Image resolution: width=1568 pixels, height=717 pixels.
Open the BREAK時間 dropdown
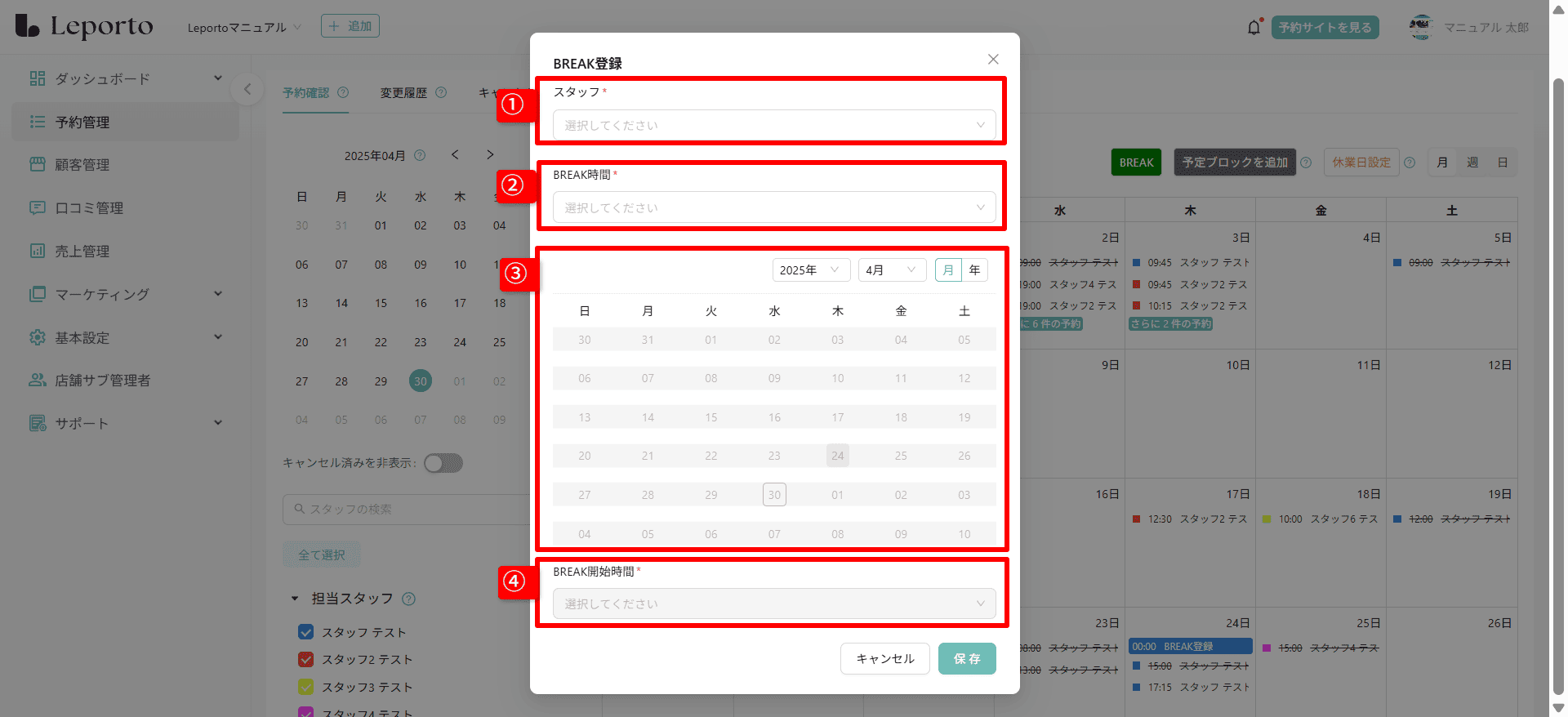(x=774, y=207)
